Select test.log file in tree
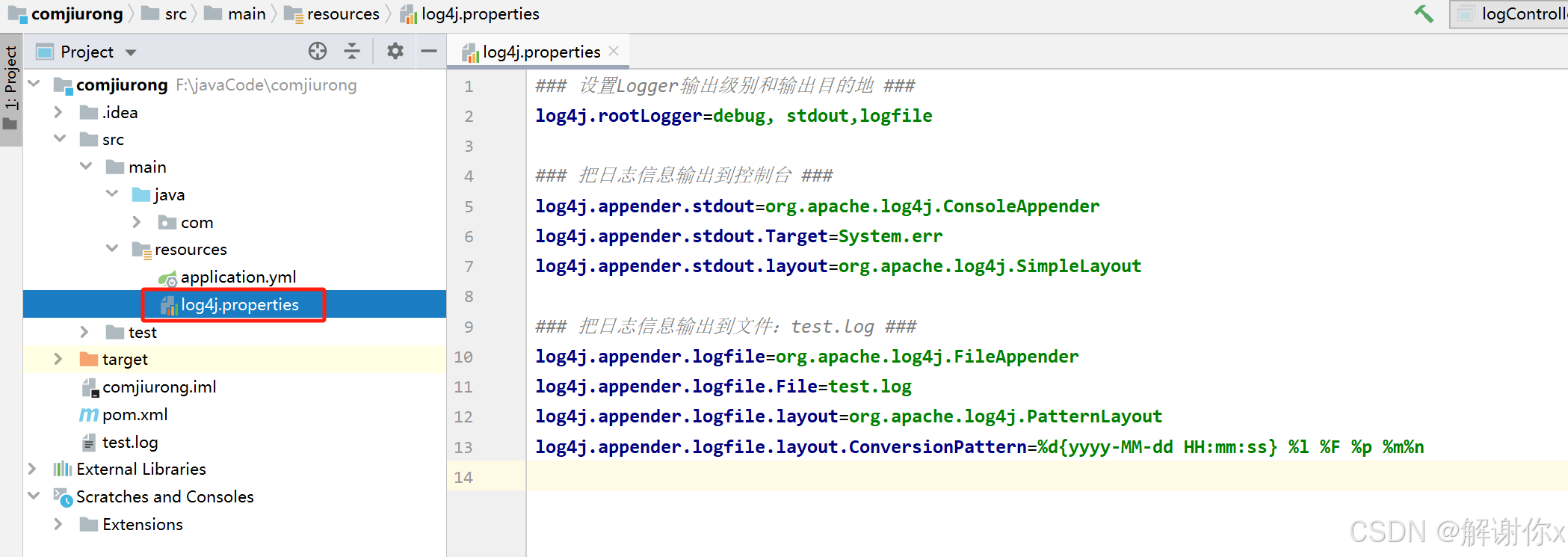This screenshot has width=1568, height=557. (x=130, y=442)
